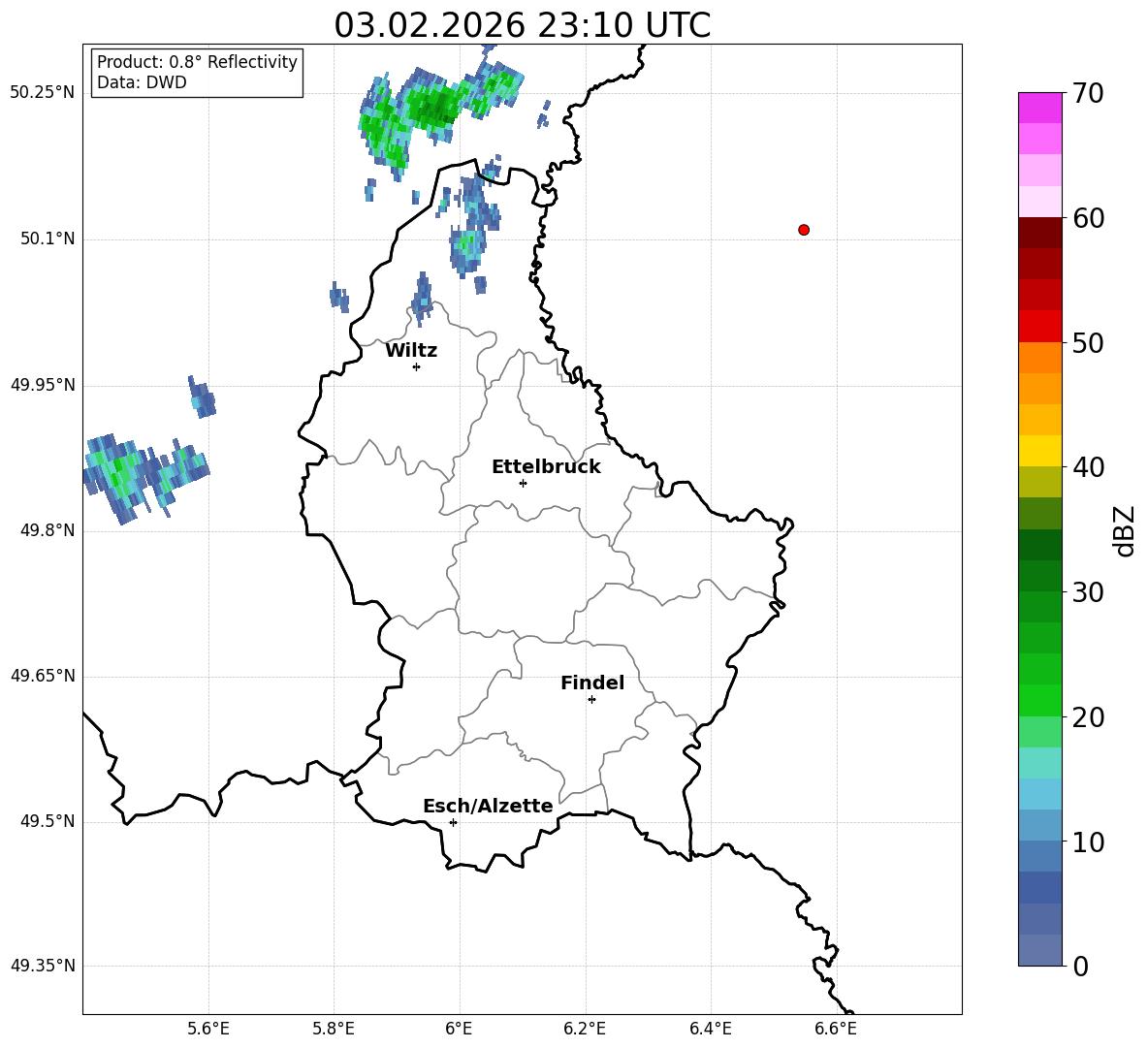Click the cross marker below Ettelbruck
The image size is (1148, 1048).
click(x=523, y=483)
